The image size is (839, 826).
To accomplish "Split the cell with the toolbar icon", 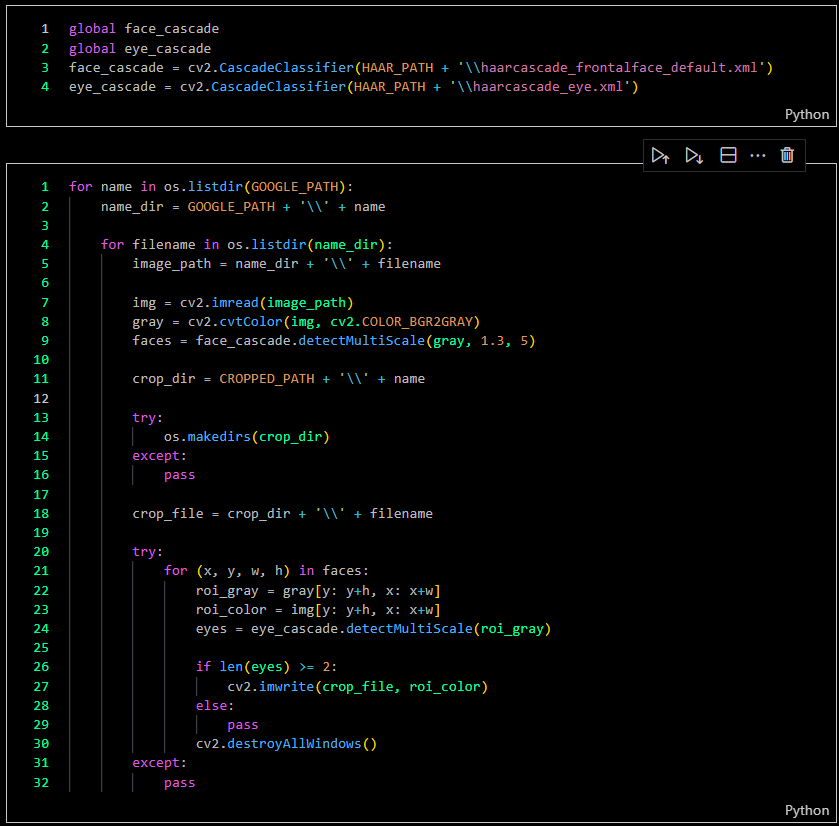I will pos(728,155).
